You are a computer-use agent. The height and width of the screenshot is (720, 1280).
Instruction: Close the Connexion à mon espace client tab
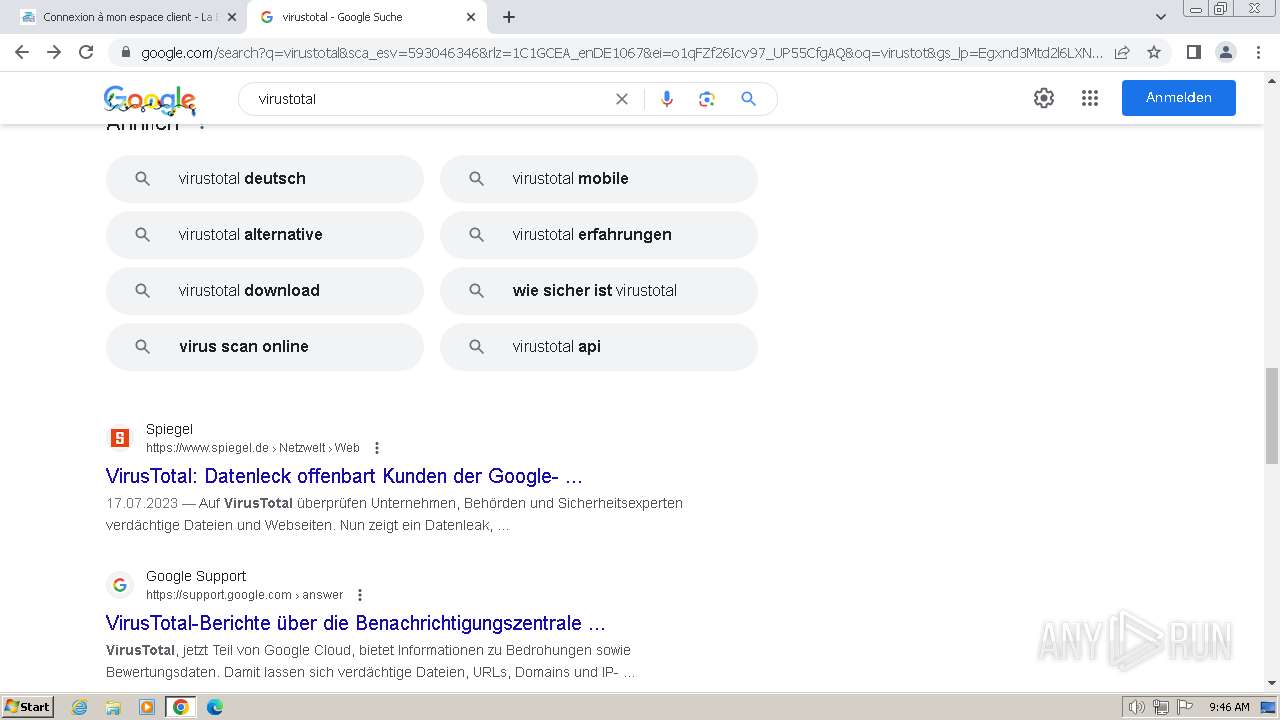232,17
